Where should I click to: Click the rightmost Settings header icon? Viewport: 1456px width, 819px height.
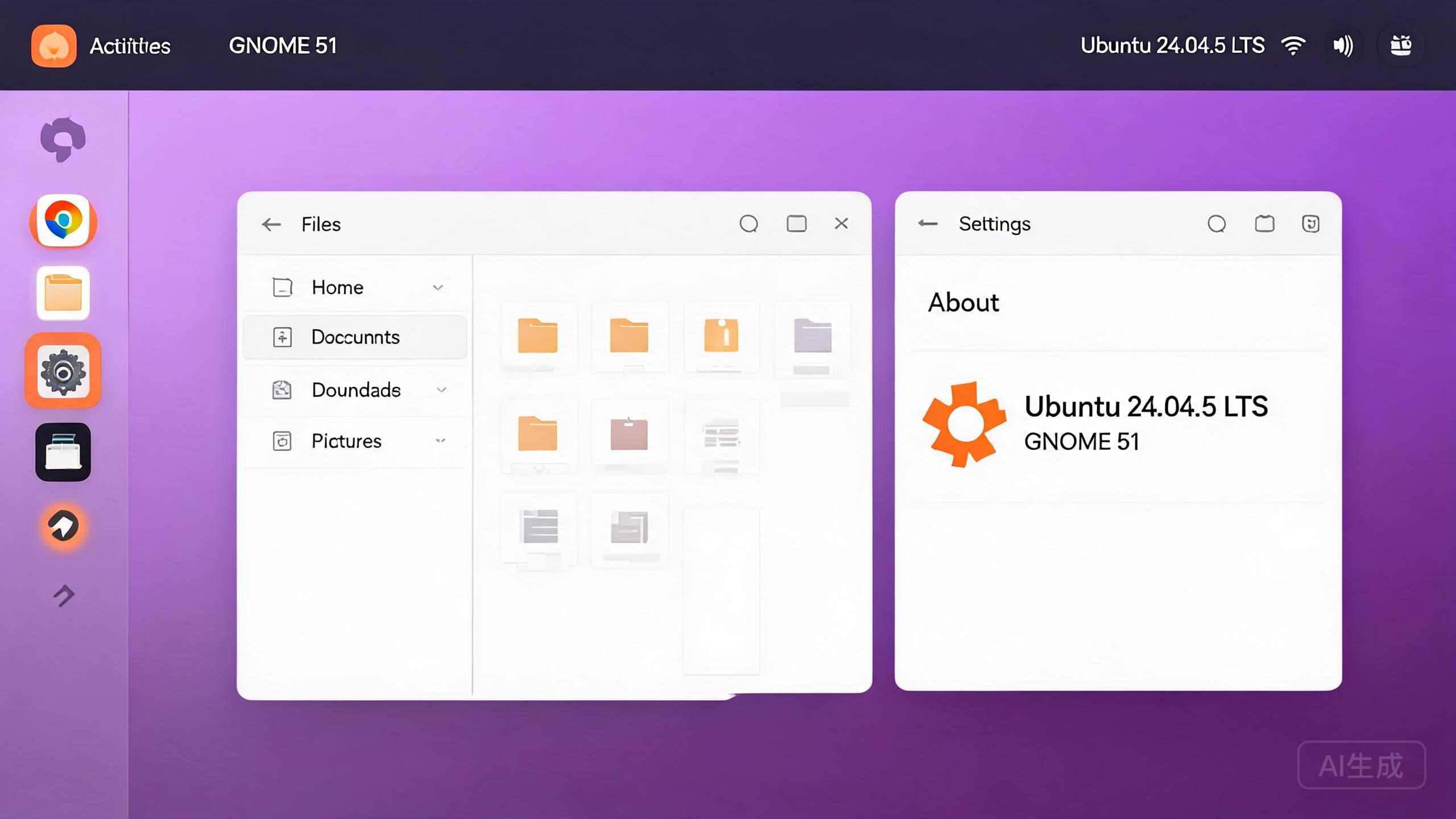pos(1310,224)
